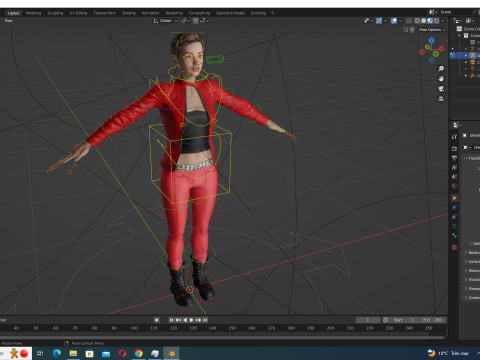The width and height of the screenshot is (480, 360).
Task: Open the Object properties tab
Action: click(x=454, y=198)
